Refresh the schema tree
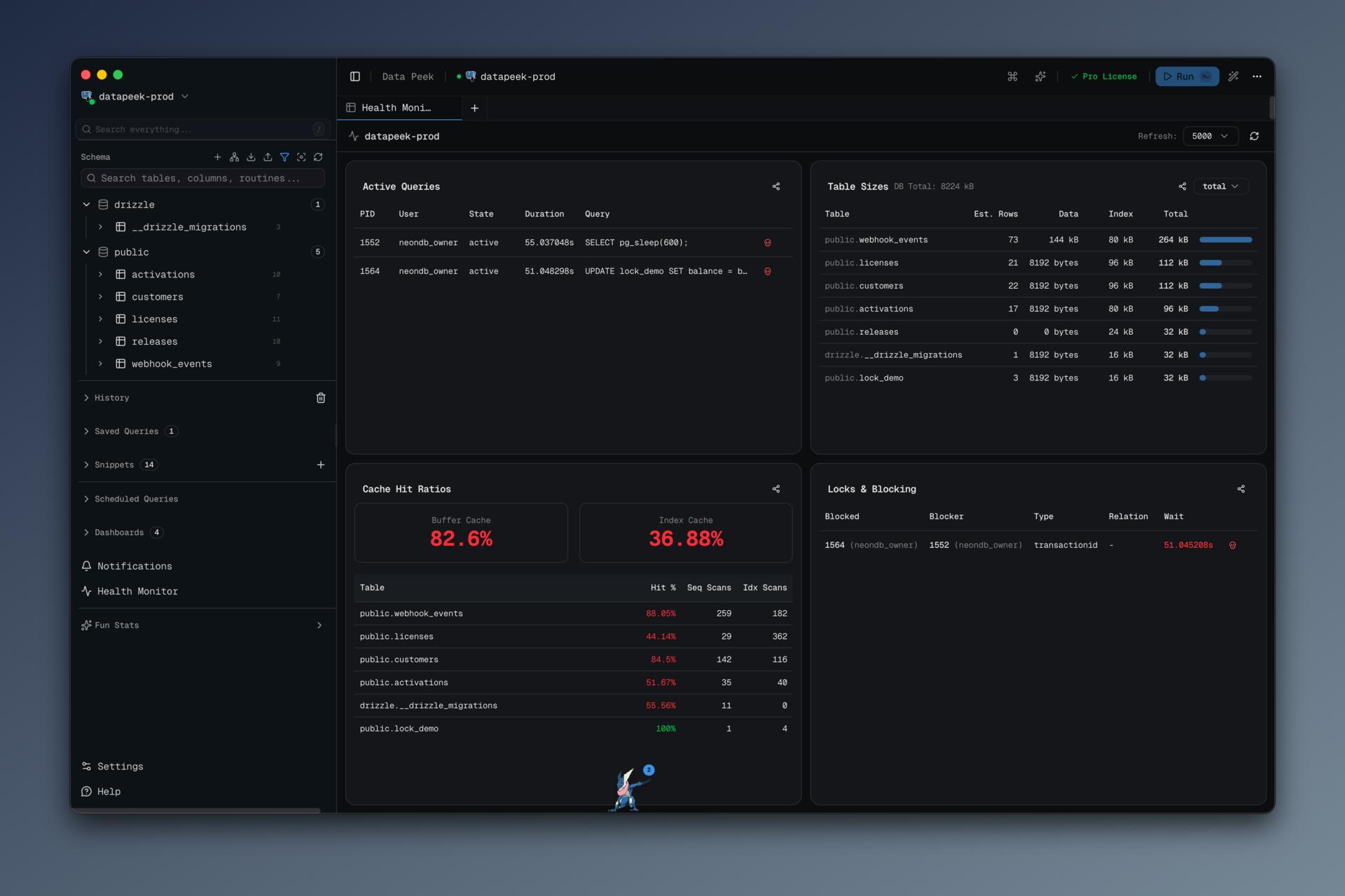Screen dimensions: 1345x896 click(x=319, y=157)
